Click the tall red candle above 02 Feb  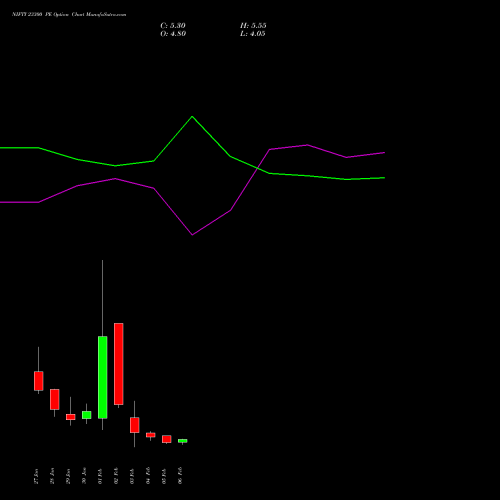pos(119,364)
